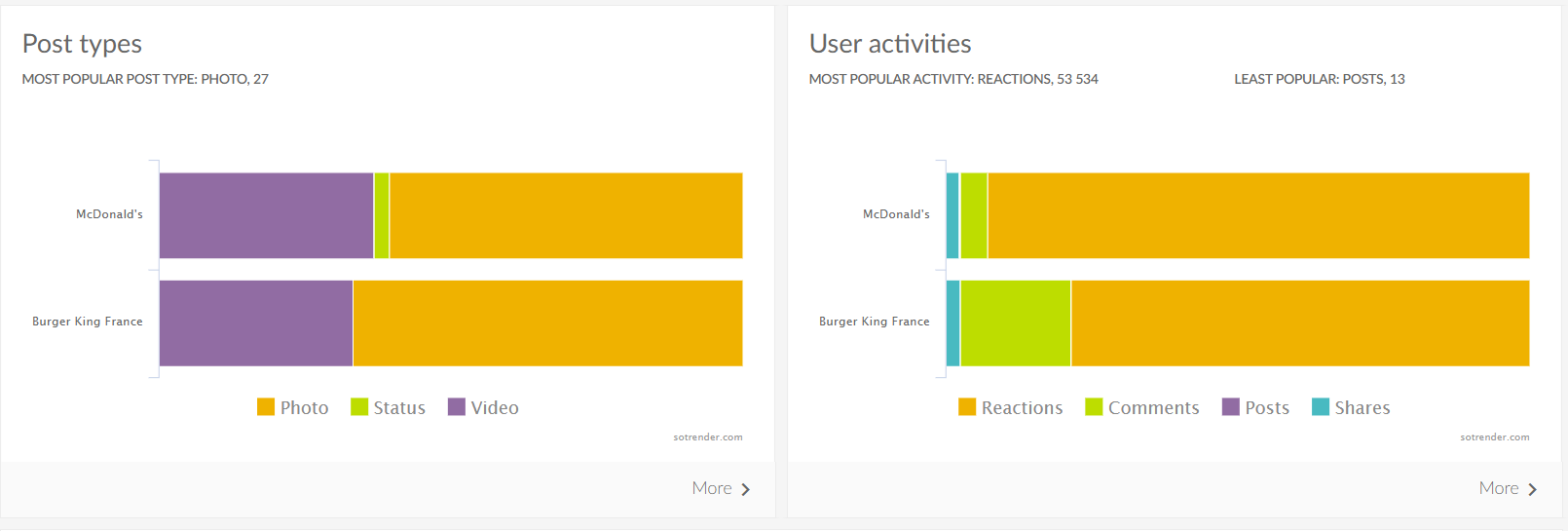Screen dimensions: 1568x531
Task: Select Burger King France teal Shares segment
Action: pyautogui.click(x=952, y=323)
